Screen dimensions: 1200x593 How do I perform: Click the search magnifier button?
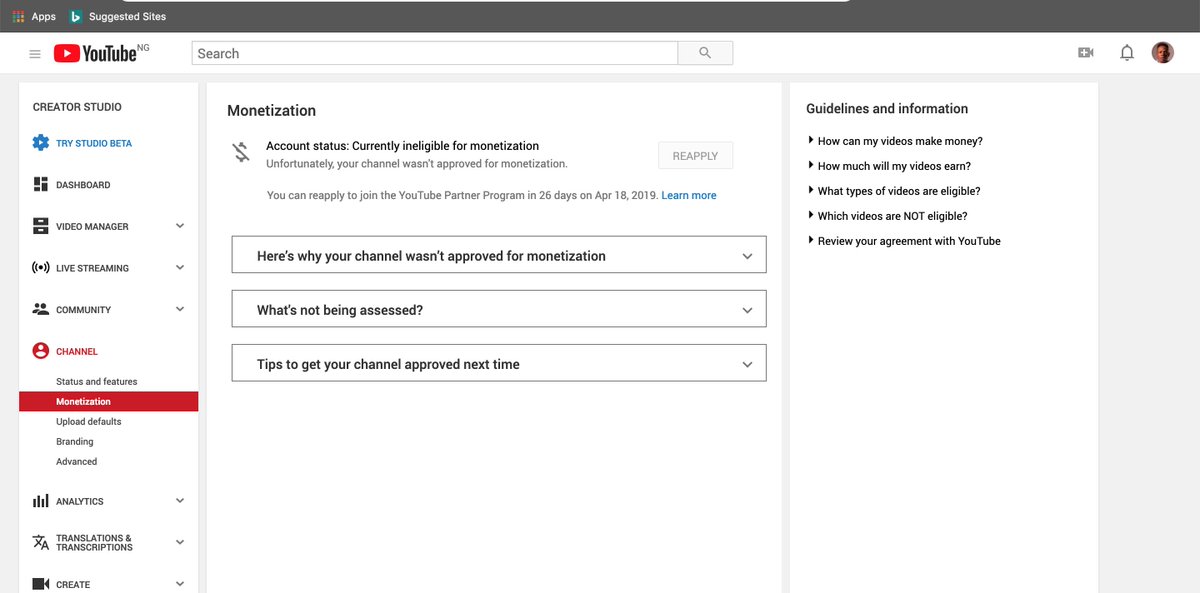click(705, 53)
